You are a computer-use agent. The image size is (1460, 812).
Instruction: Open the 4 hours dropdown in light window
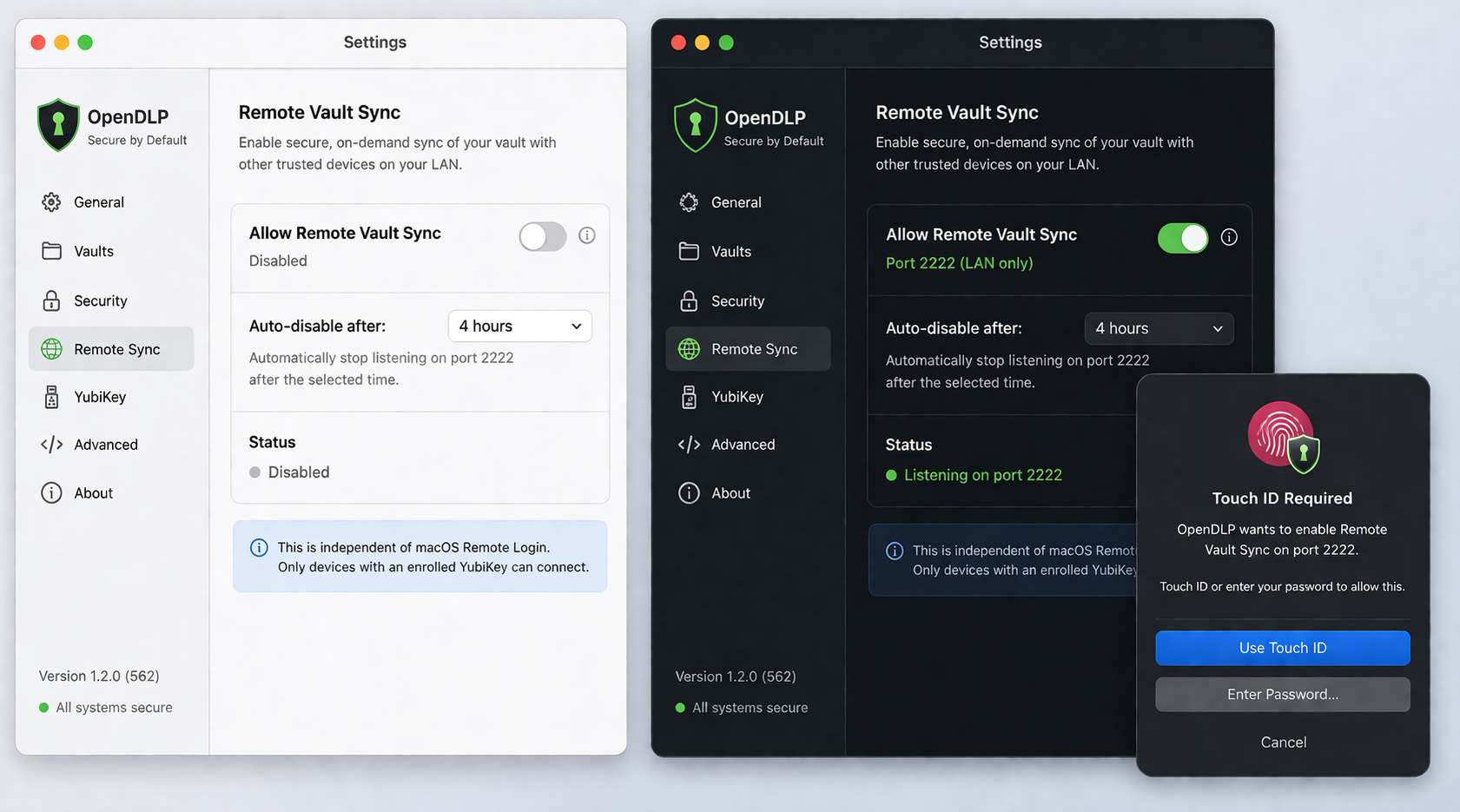click(519, 326)
